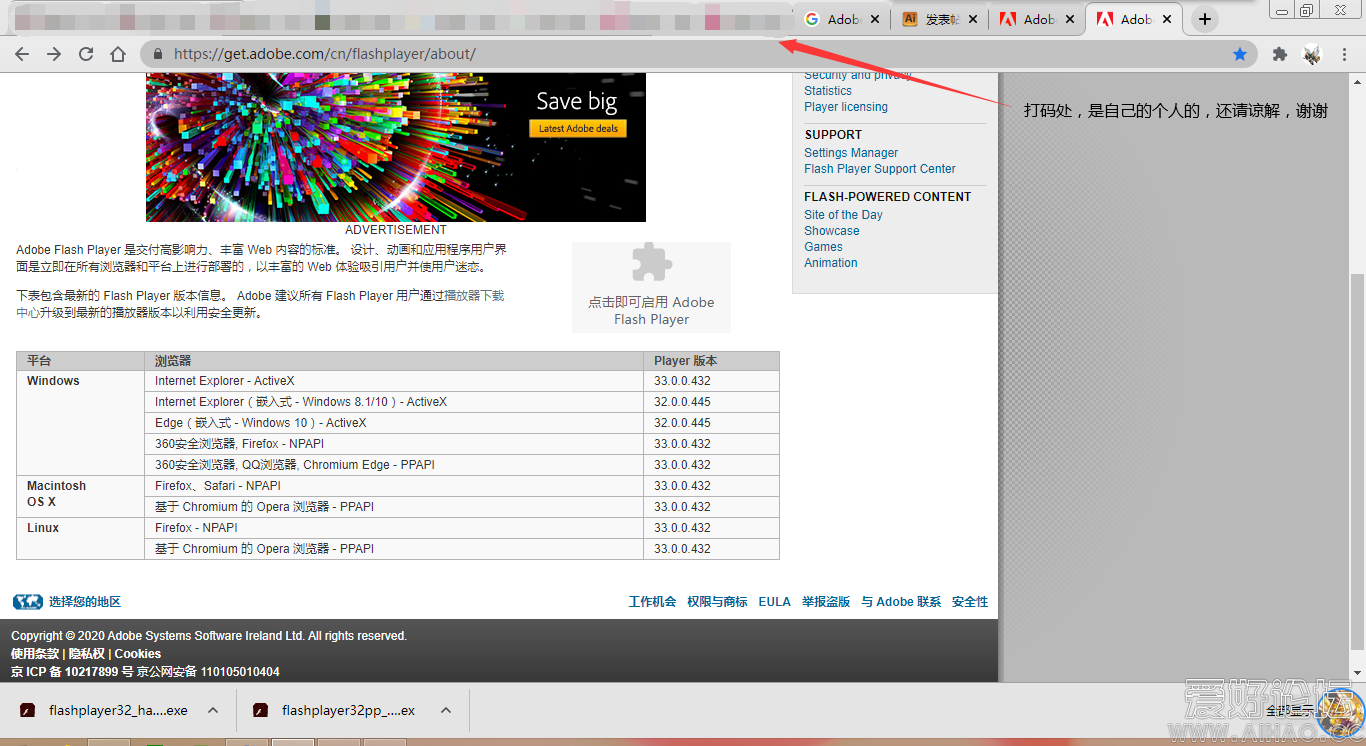
Task: Click the bee profile avatar icon
Action: [1312, 54]
